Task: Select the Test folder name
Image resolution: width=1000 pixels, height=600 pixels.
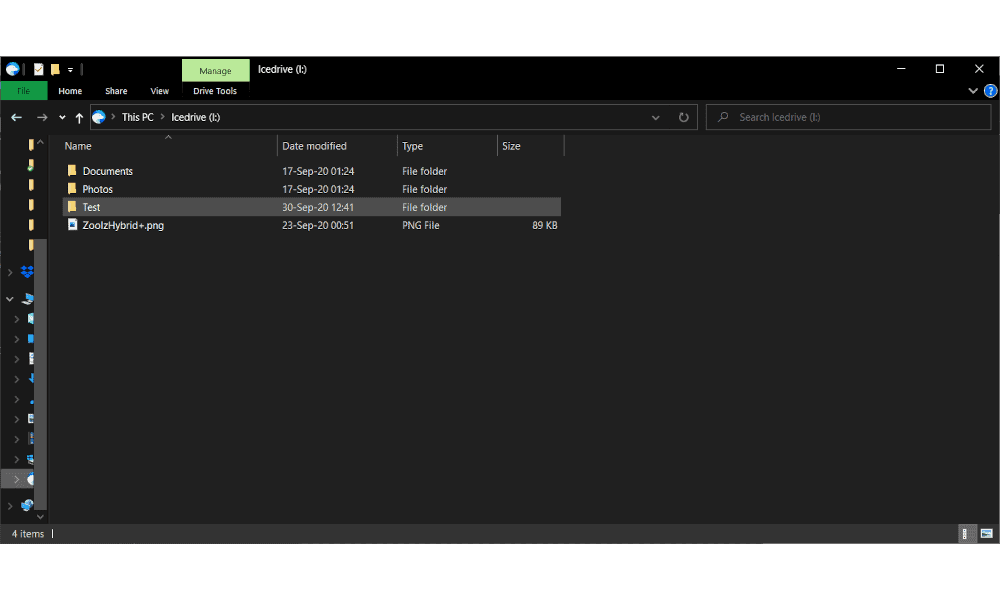Action: coord(91,207)
